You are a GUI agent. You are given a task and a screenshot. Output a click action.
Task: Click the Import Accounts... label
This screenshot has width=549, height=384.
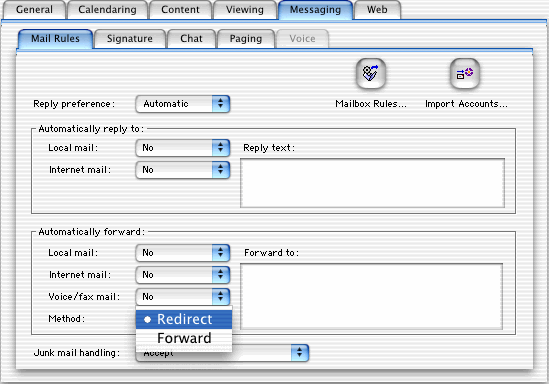click(x=466, y=104)
